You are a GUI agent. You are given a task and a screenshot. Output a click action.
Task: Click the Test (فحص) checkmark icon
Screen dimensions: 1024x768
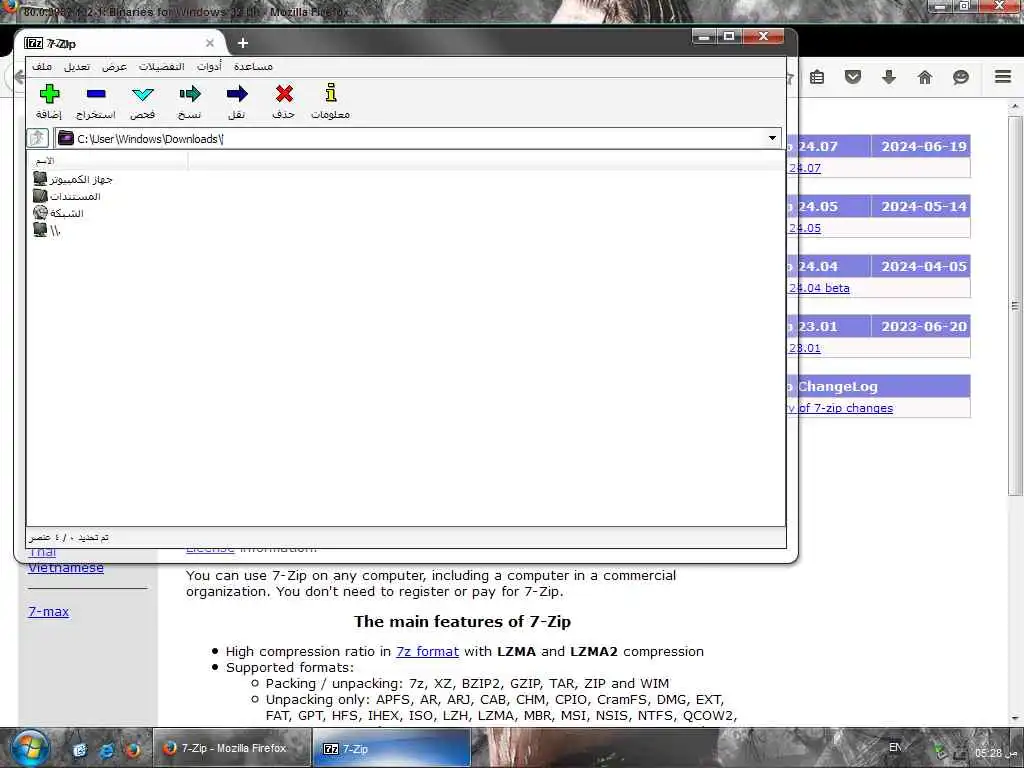point(142,94)
